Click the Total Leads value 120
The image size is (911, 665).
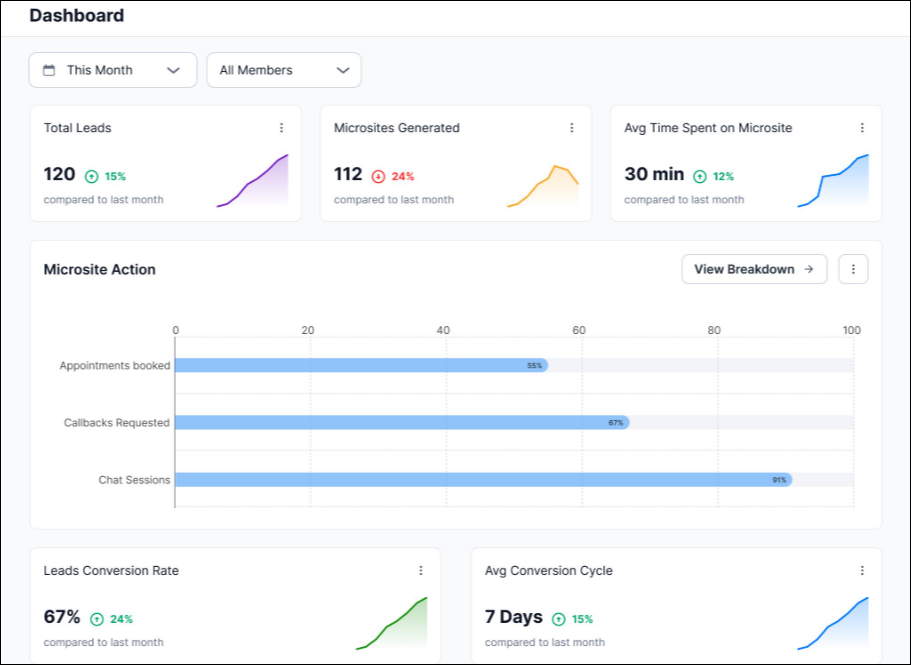(59, 174)
